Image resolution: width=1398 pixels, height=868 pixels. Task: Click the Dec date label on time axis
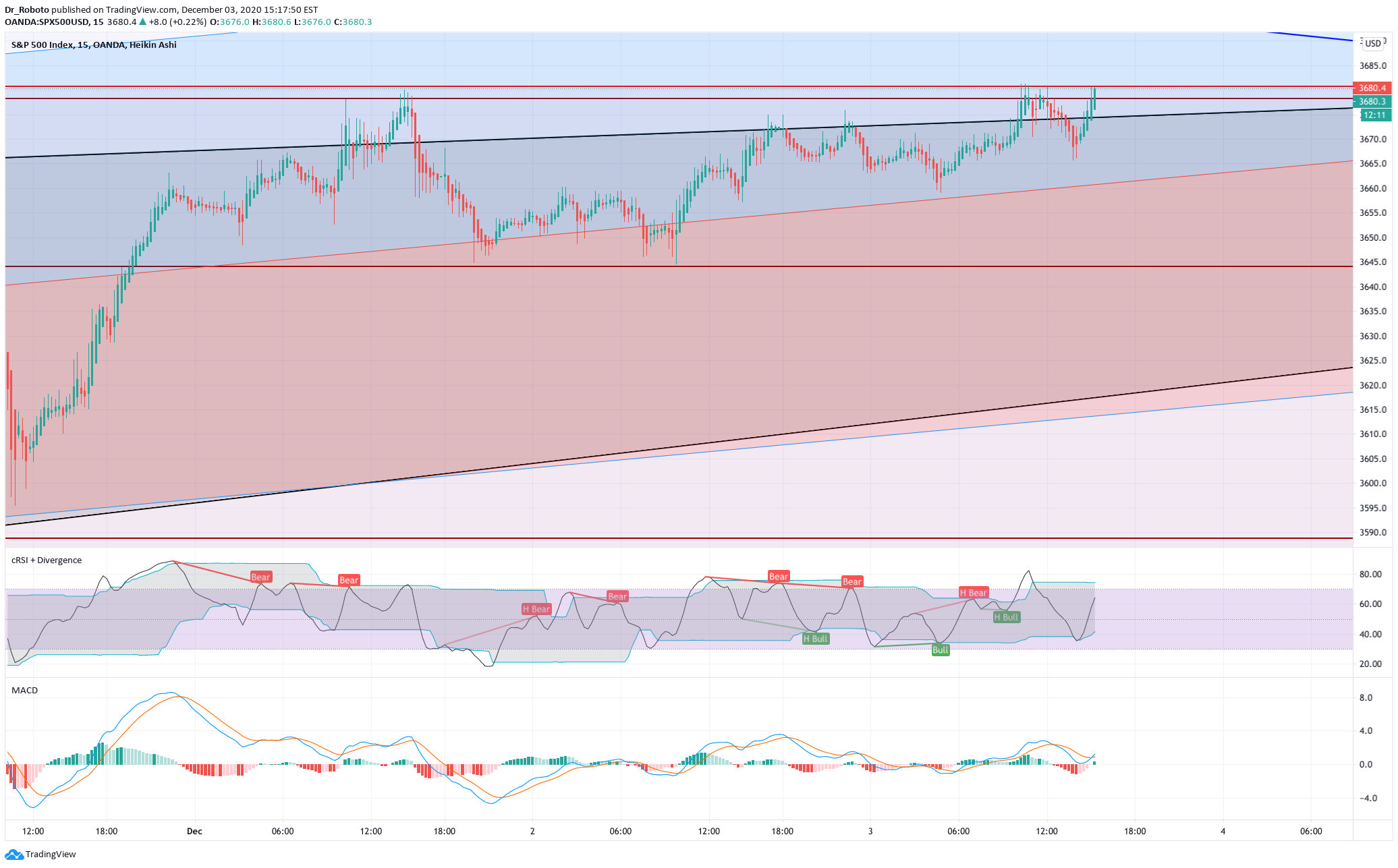click(194, 832)
